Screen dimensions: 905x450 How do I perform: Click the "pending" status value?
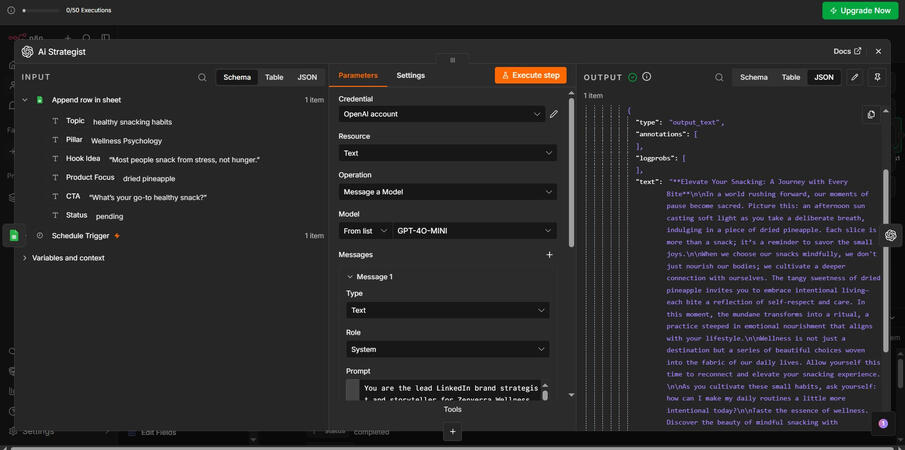tap(109, 217)
